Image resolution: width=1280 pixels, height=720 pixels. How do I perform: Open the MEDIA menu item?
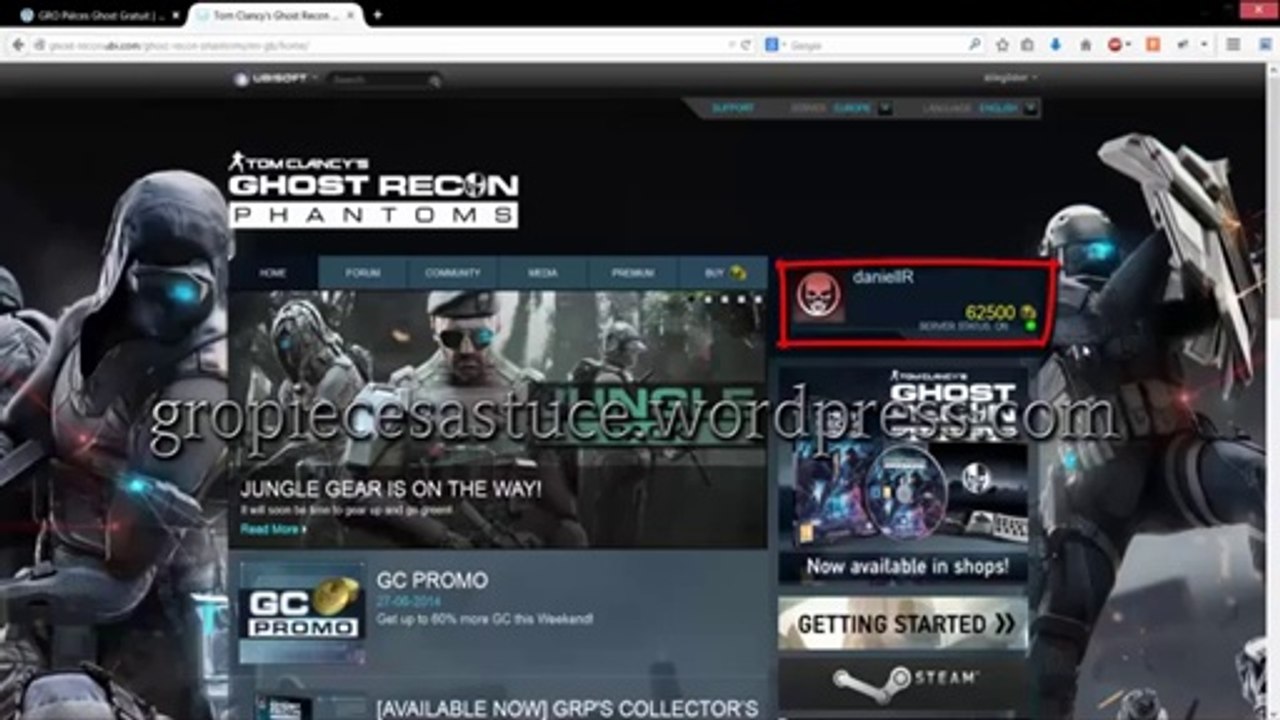tap(543, 273)
